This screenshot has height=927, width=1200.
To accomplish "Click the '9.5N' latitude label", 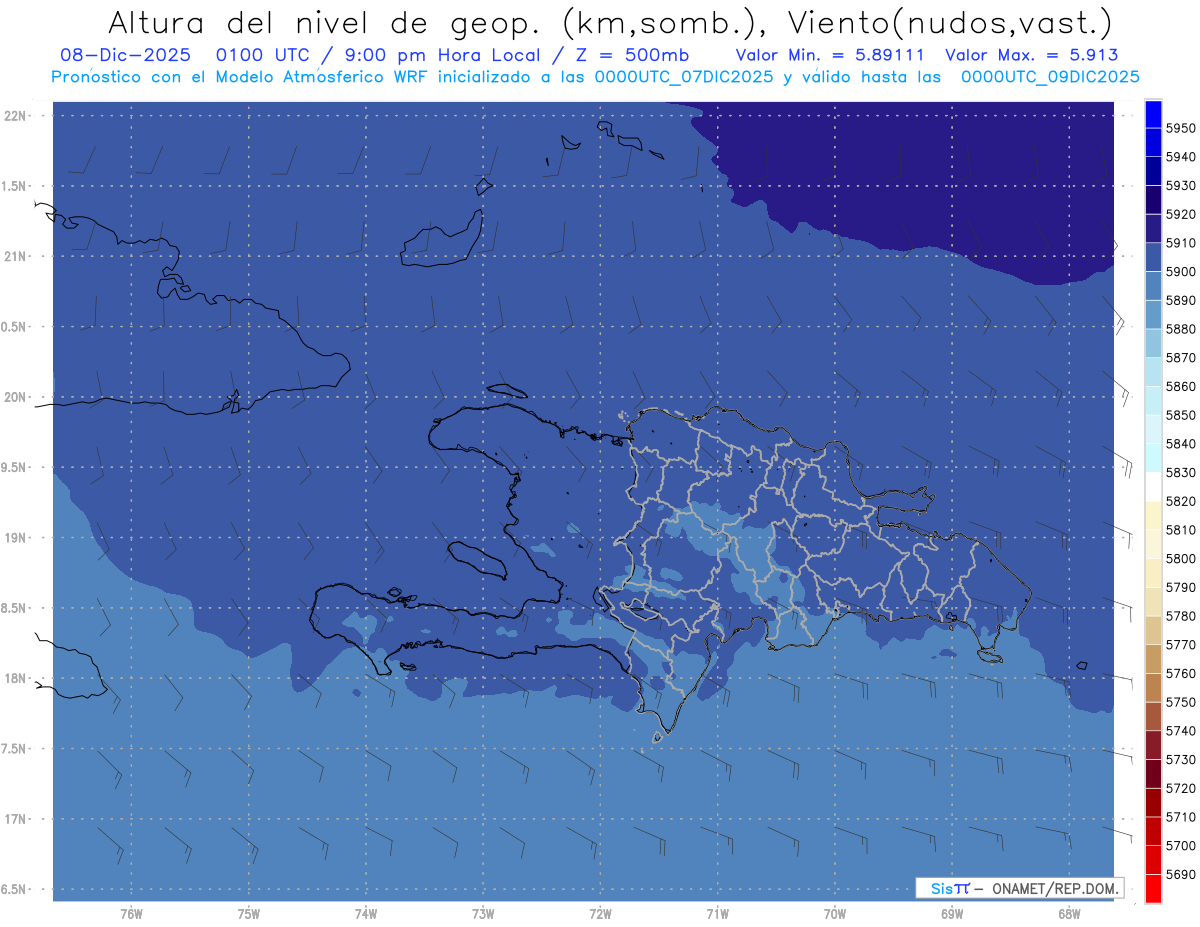I will tap(14, 467).
